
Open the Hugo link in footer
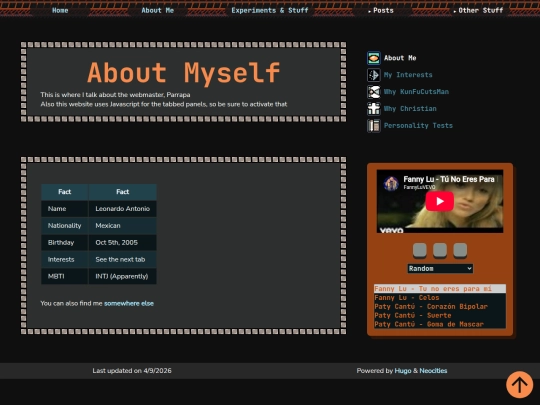coord(403,371)
